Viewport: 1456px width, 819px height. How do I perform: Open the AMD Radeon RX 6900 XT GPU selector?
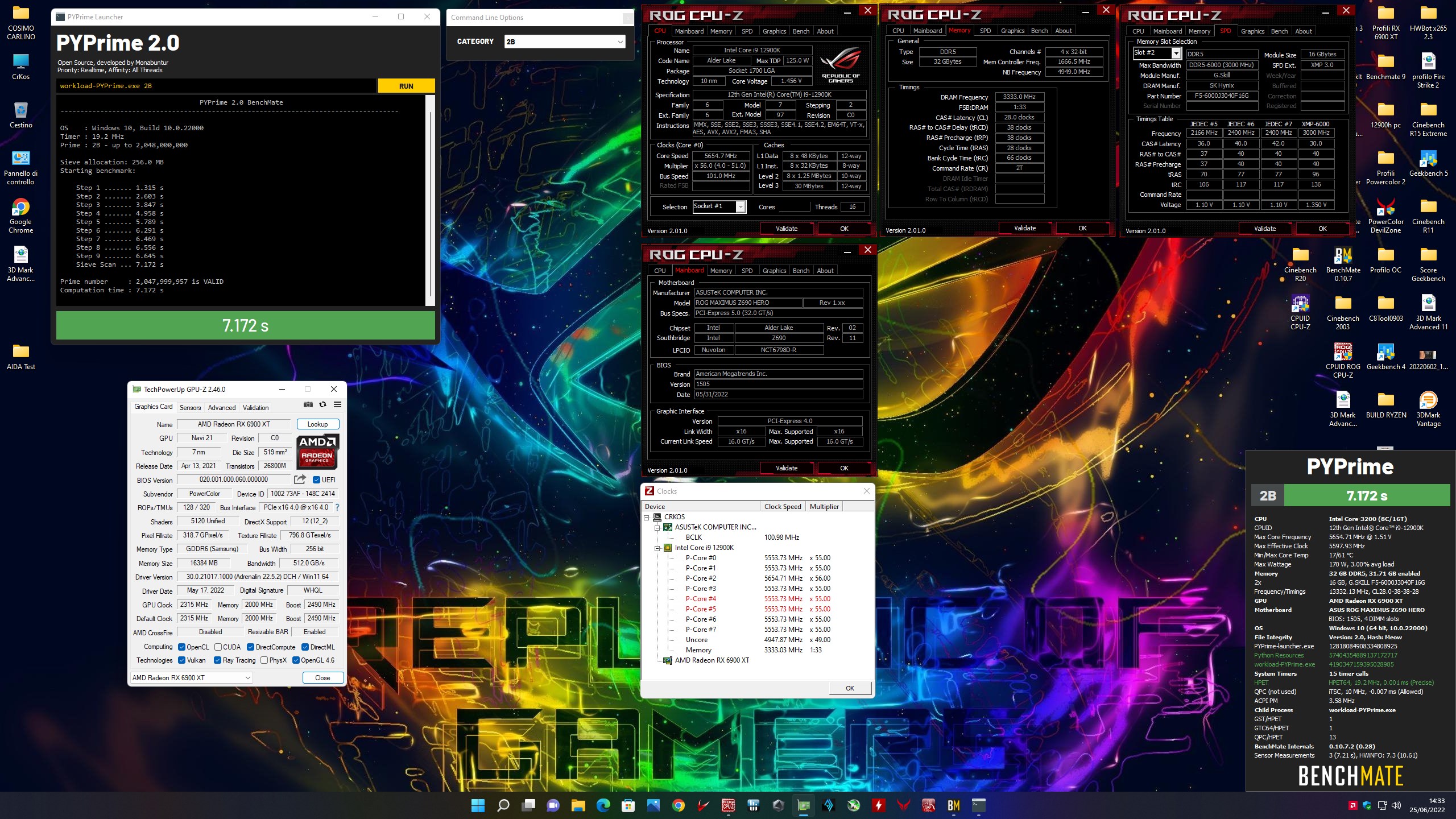tap(191, 677)
